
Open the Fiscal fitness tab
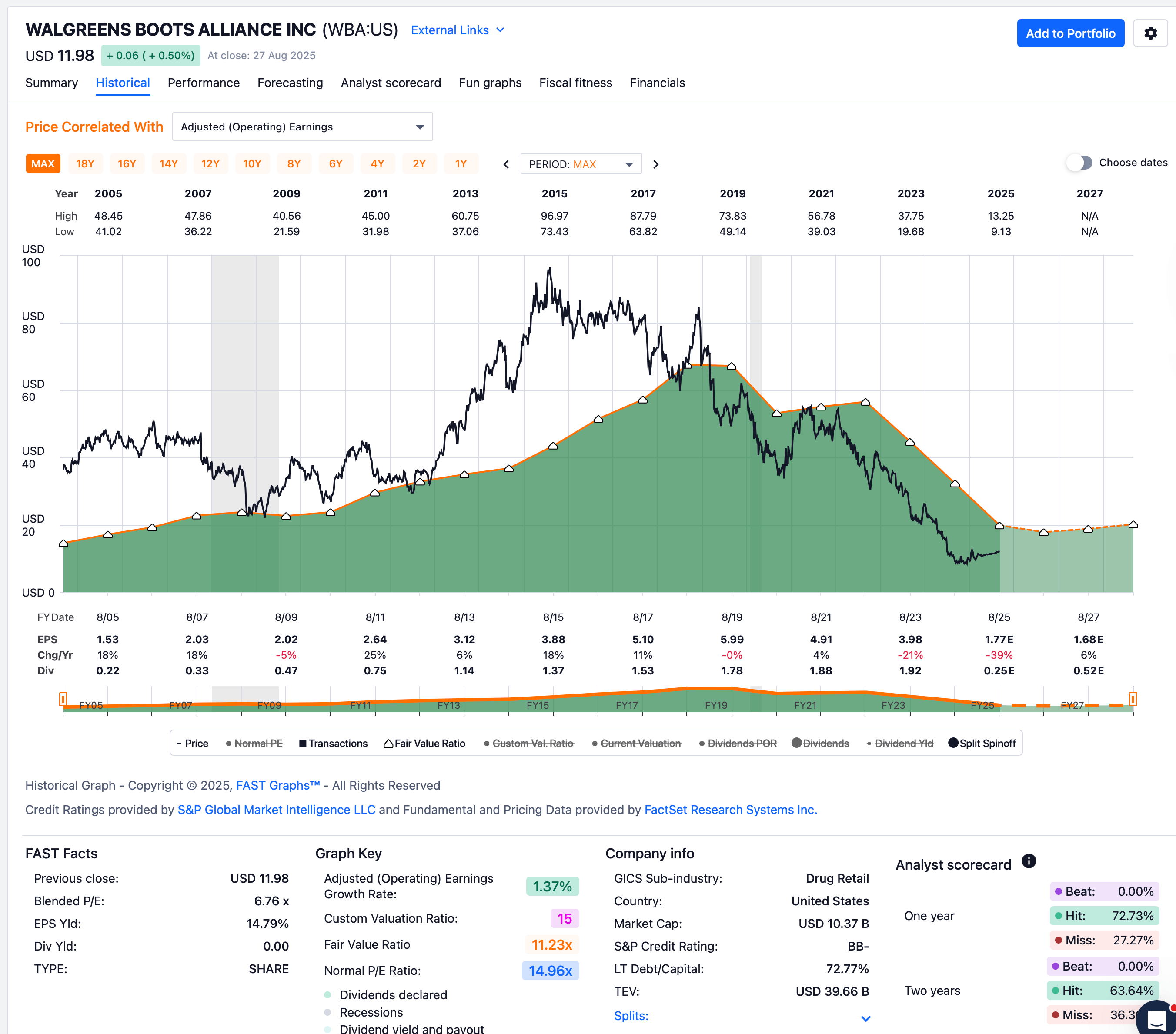tap(575, 83)
